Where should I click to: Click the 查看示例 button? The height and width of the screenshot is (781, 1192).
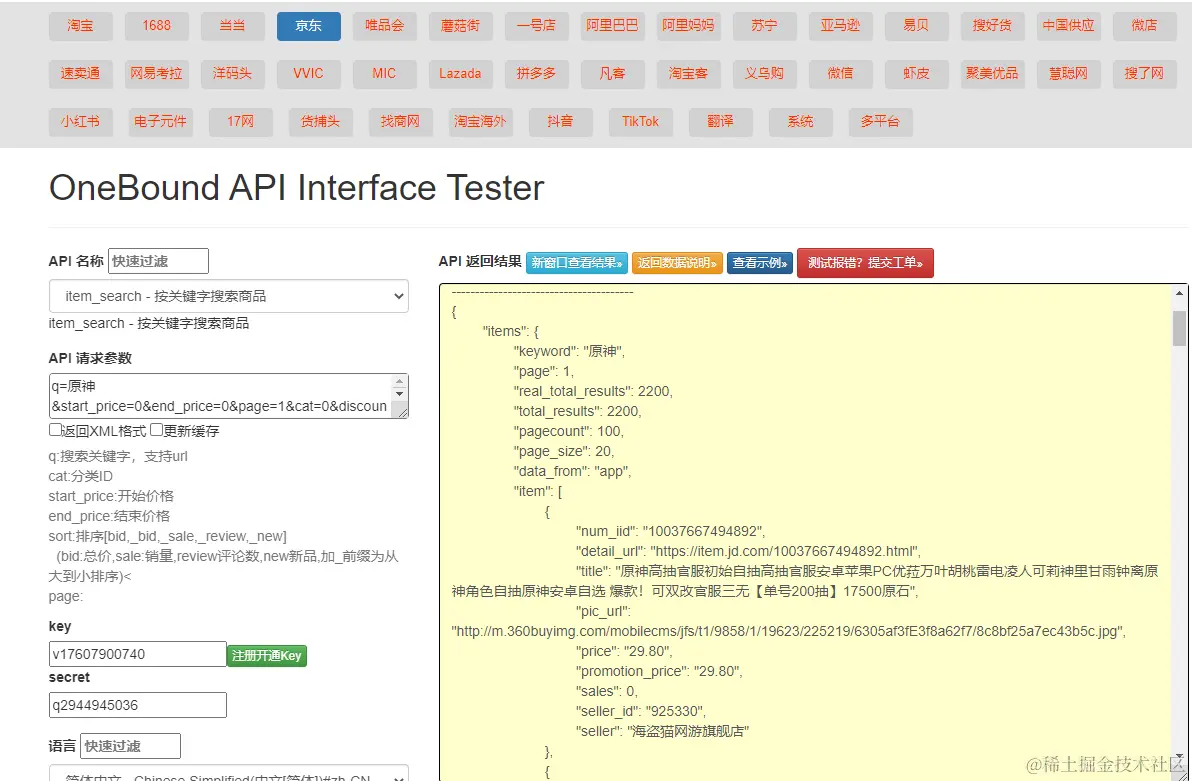click(x=760, y=263)
